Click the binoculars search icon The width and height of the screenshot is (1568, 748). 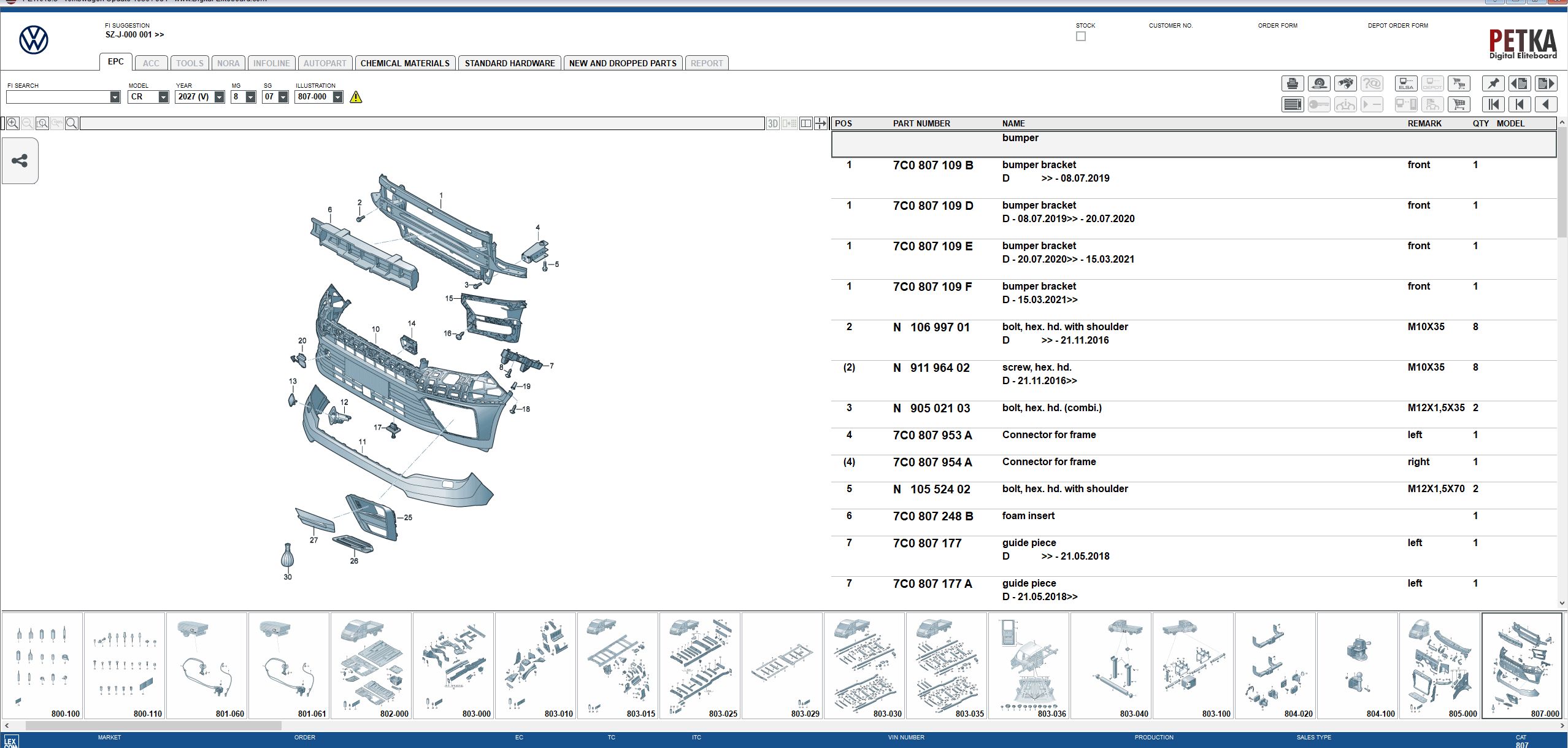tap(1345, 83)
